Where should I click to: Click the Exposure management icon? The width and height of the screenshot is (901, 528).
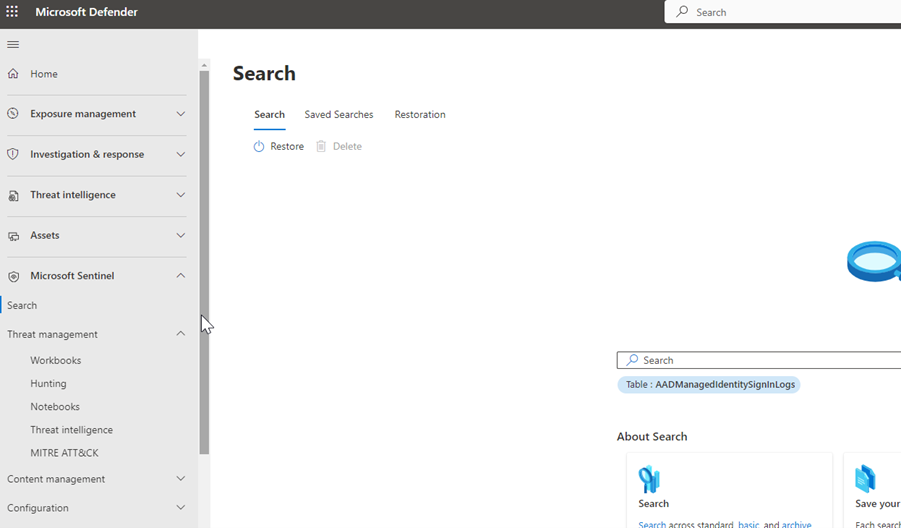[13, 114]
